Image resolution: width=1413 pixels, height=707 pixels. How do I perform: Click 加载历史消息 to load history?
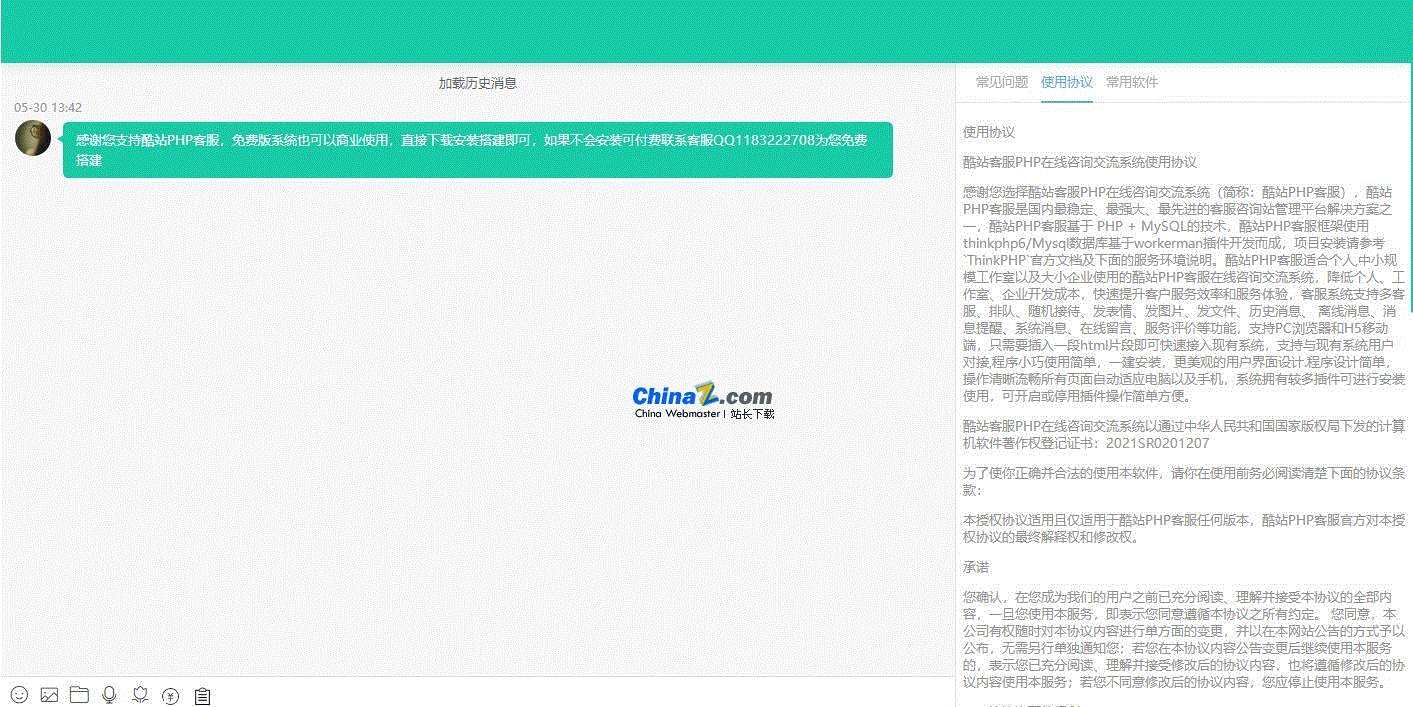pyautogui.click(x=477, y=83)
